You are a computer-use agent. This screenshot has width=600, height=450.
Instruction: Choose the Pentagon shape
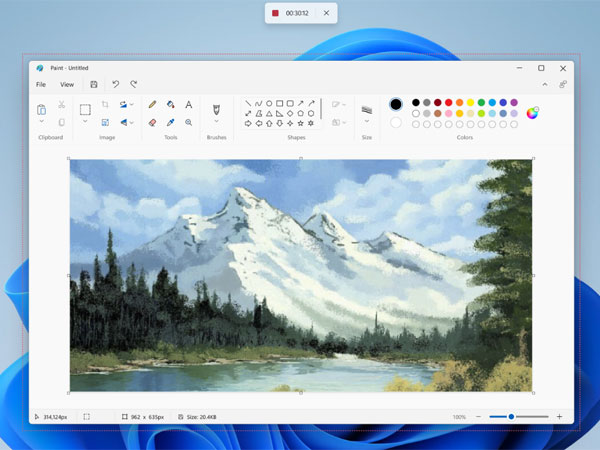pyautogui.click(x=301, y=113)
